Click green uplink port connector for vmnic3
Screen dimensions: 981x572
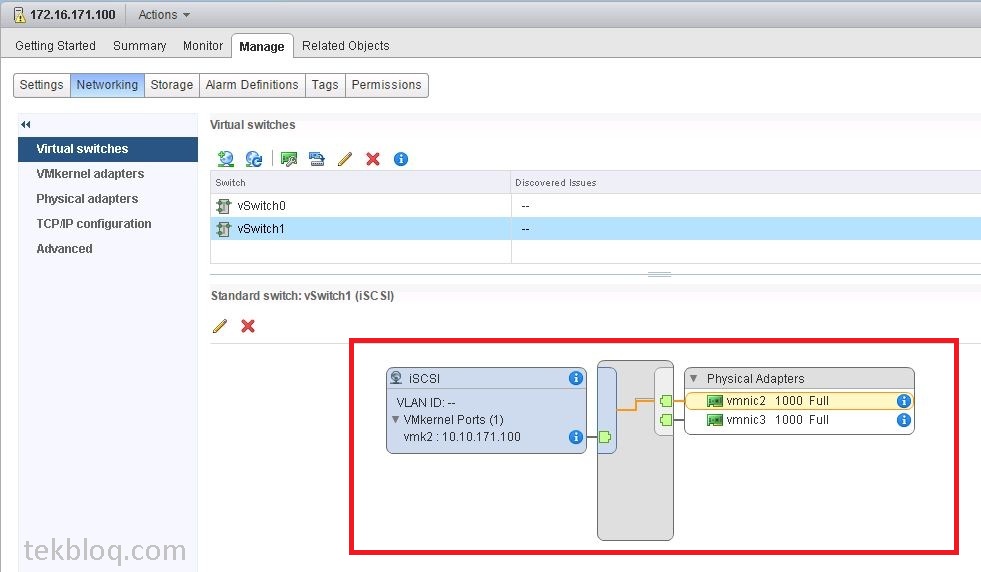pos(666,420)
